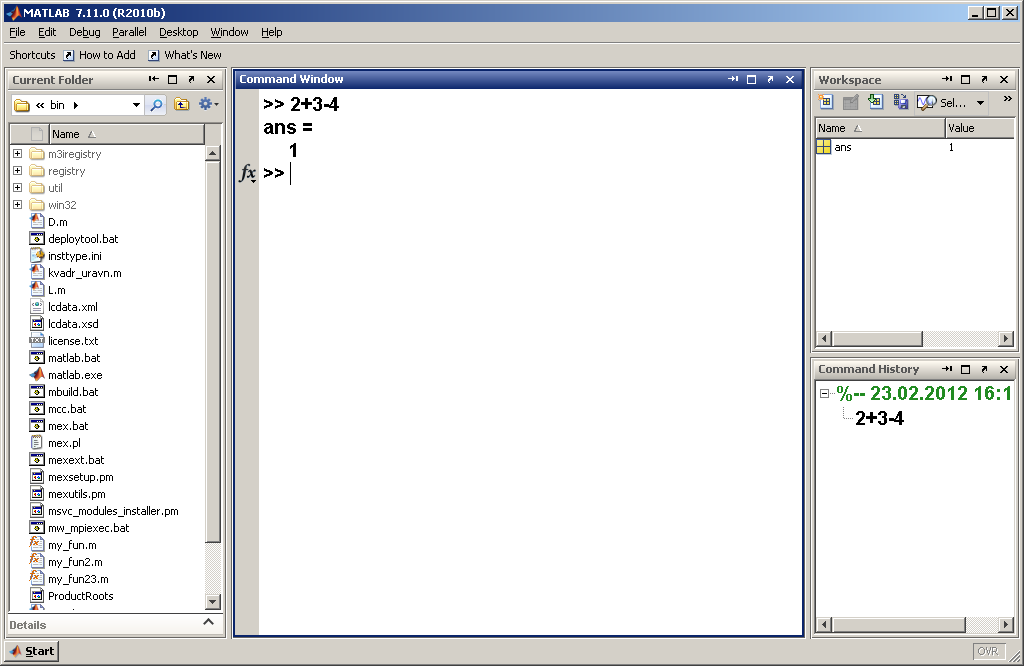Viewport: 1024px width, 666px height.
Task: Minimize the Command History panel
Action: (x=947, y=369)
